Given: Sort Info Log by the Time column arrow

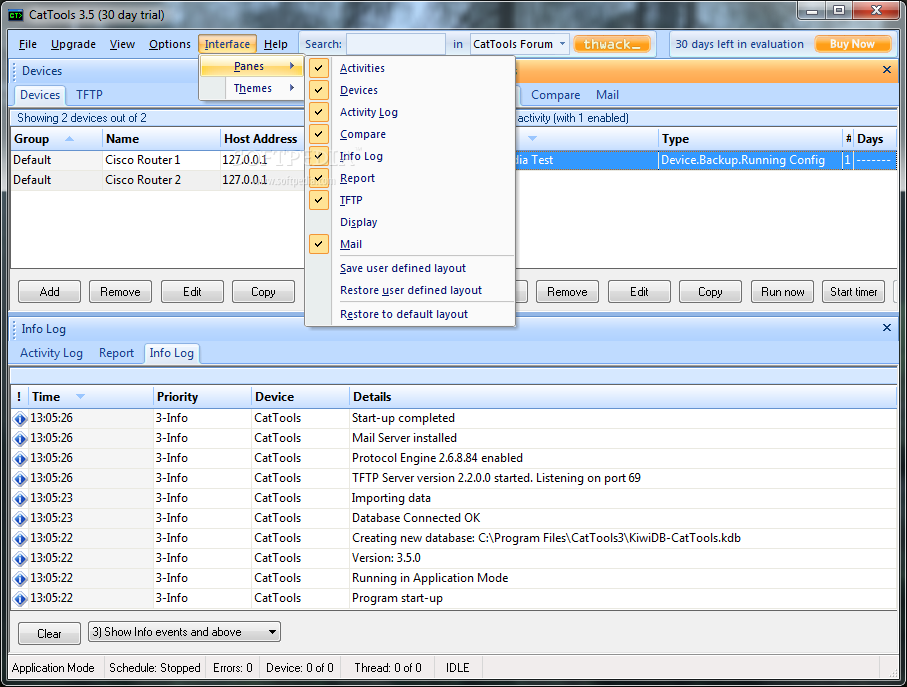Looking at the screenshot, I should (x=80, y=397).
